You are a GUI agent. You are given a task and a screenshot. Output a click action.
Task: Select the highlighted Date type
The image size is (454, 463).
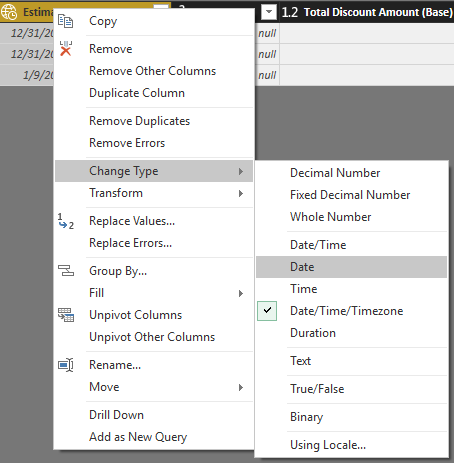352,267
